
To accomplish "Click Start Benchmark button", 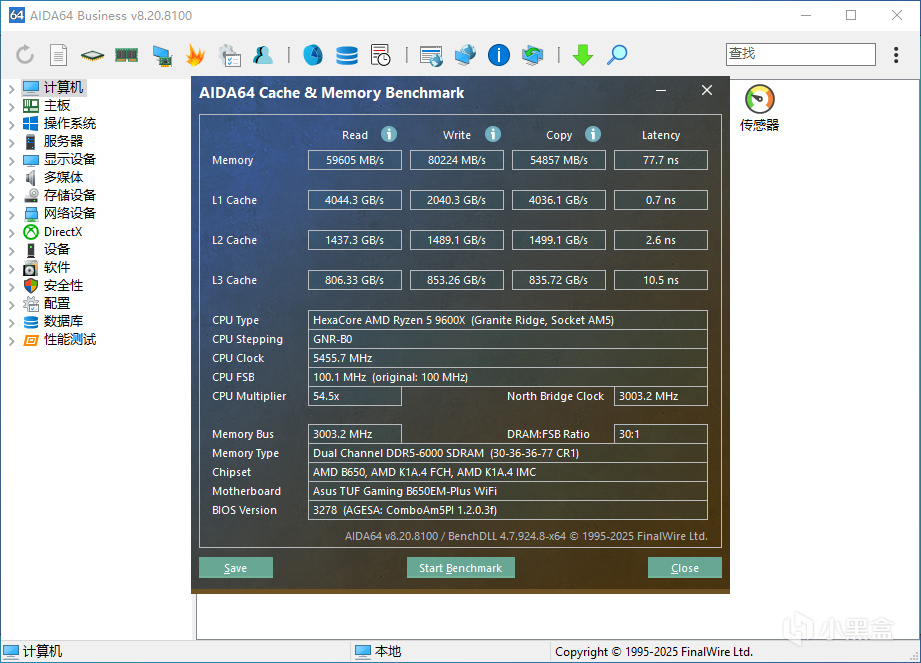I will coord(460,568).
